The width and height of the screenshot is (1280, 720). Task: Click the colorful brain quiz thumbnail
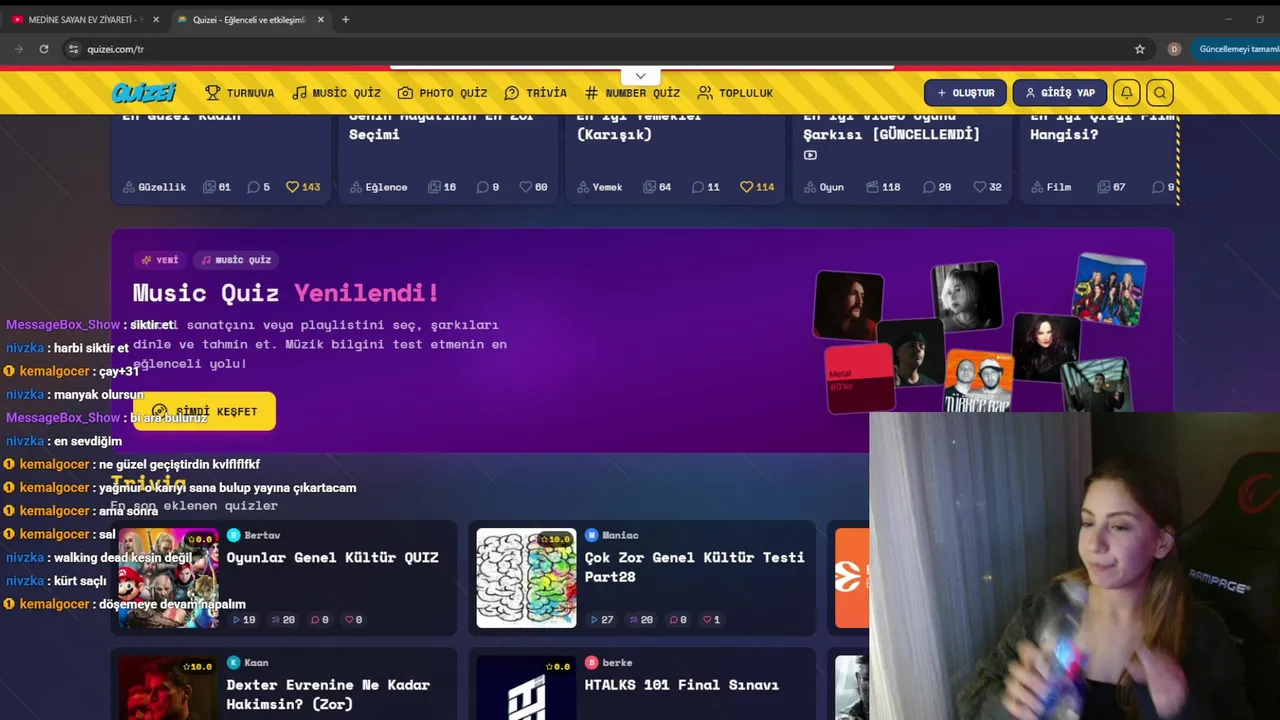[526, 578]
